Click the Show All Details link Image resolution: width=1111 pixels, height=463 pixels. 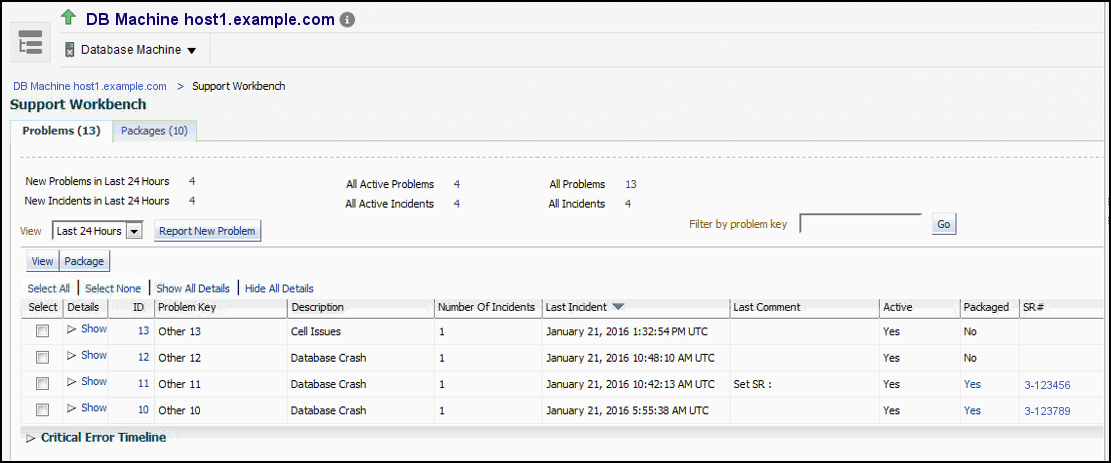194,288
